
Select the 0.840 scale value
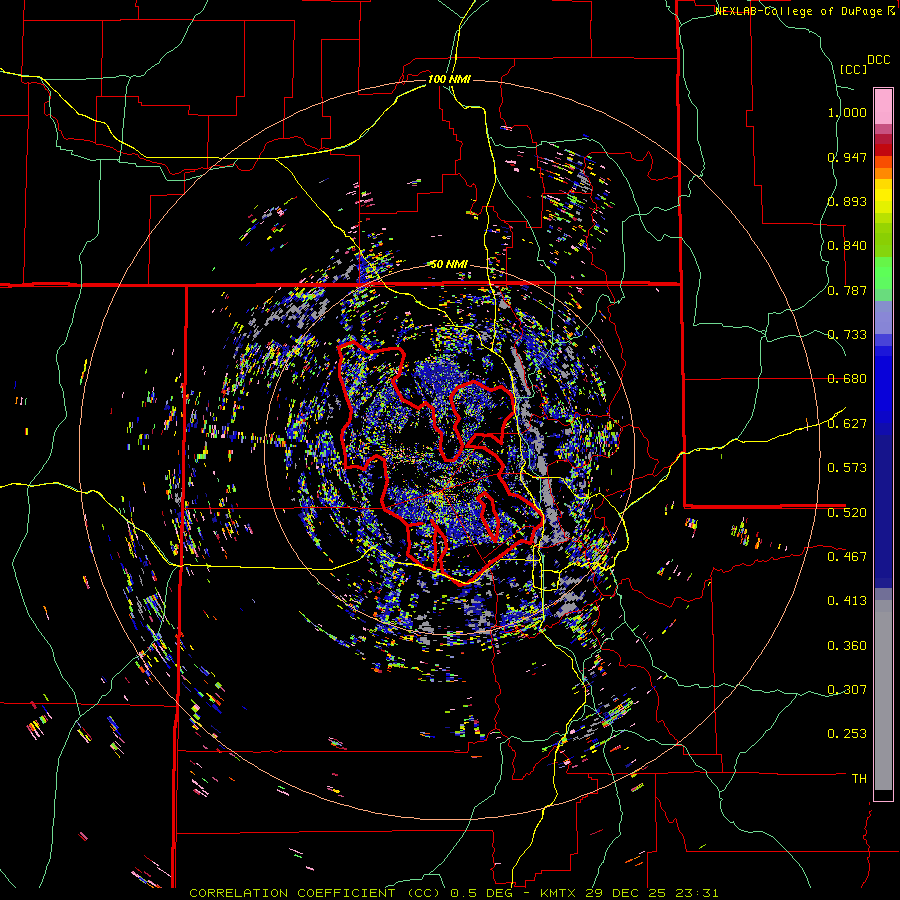847,246
